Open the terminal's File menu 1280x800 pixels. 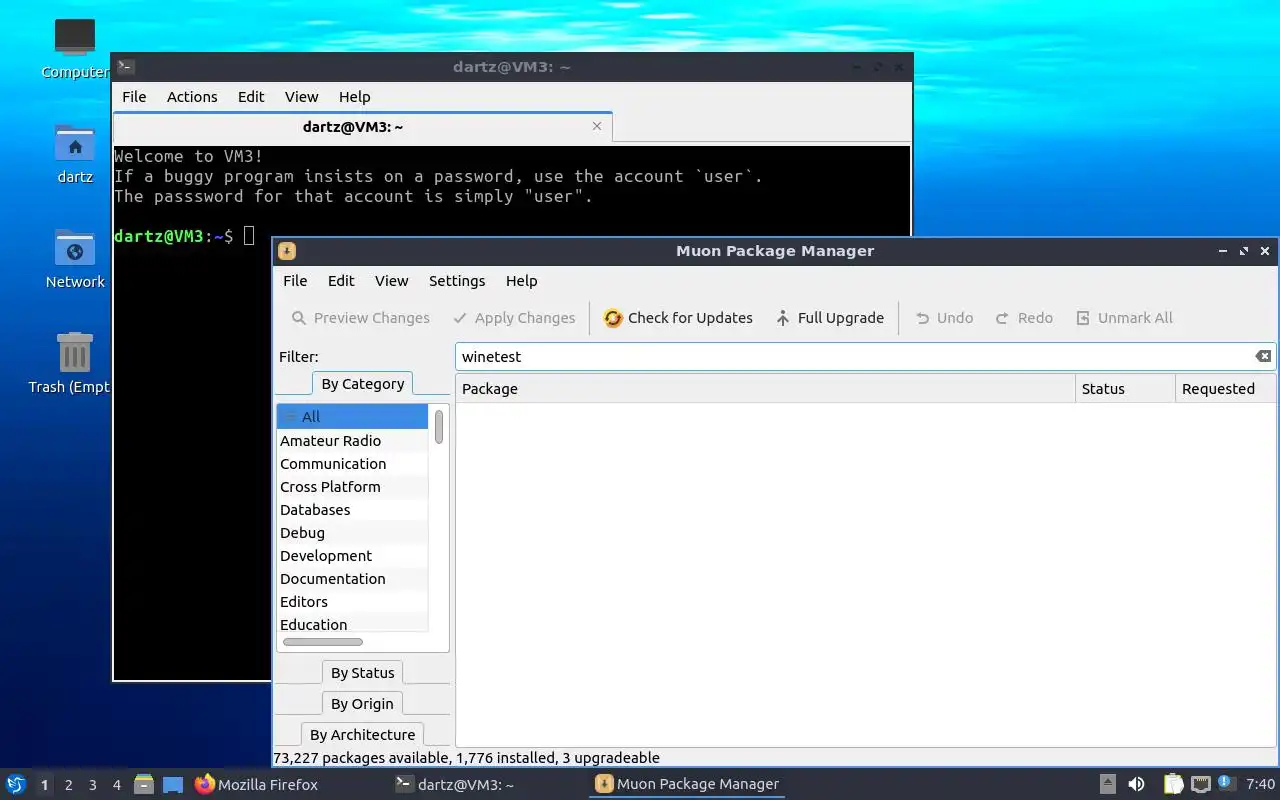click(134, 97)
